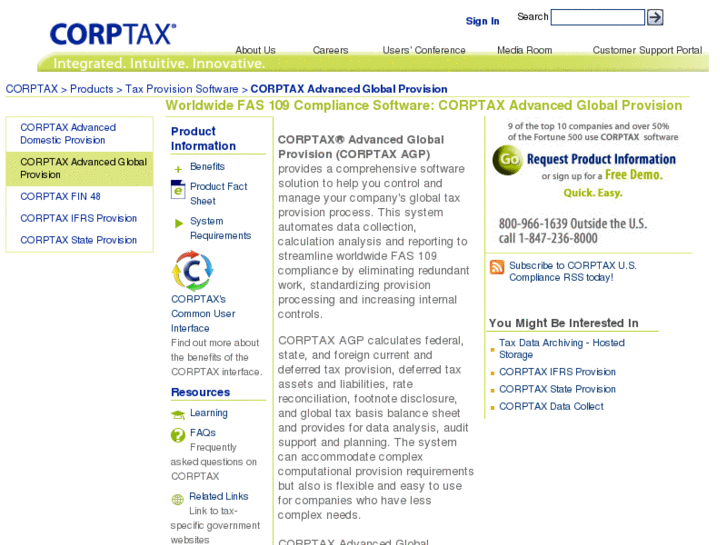Open the Media Room menu item
The image size is (727, 545).
(524, 50)
